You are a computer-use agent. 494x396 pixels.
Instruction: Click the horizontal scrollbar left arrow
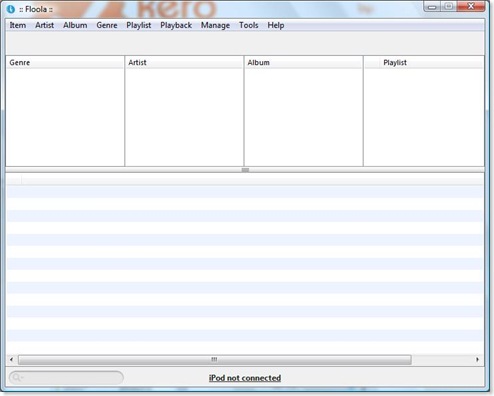(11, 359)
